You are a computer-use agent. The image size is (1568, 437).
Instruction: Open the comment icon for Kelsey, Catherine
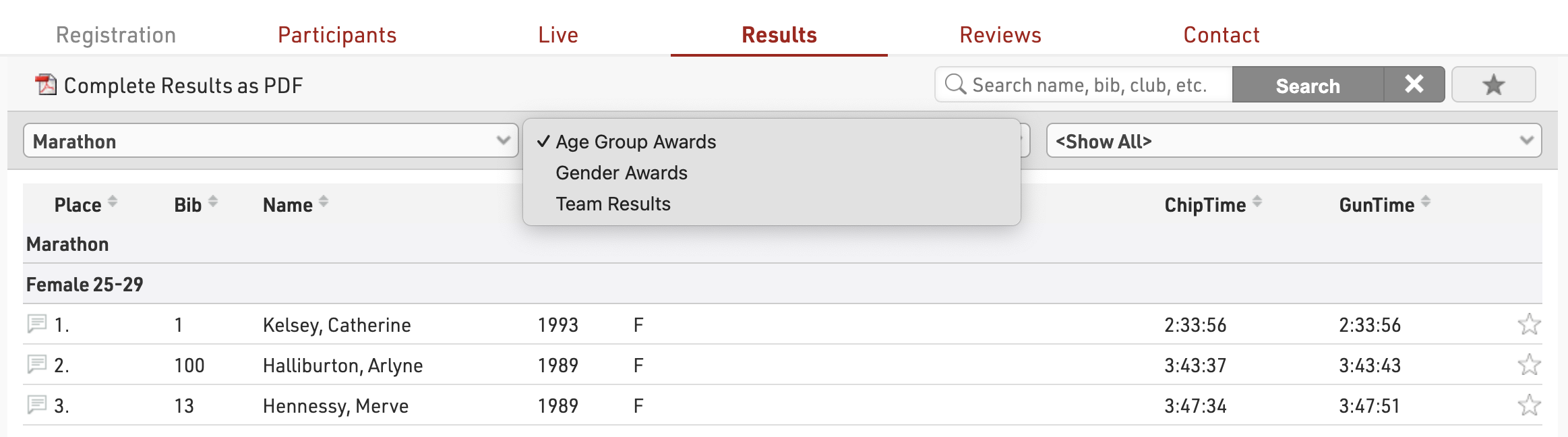(37, 324)
